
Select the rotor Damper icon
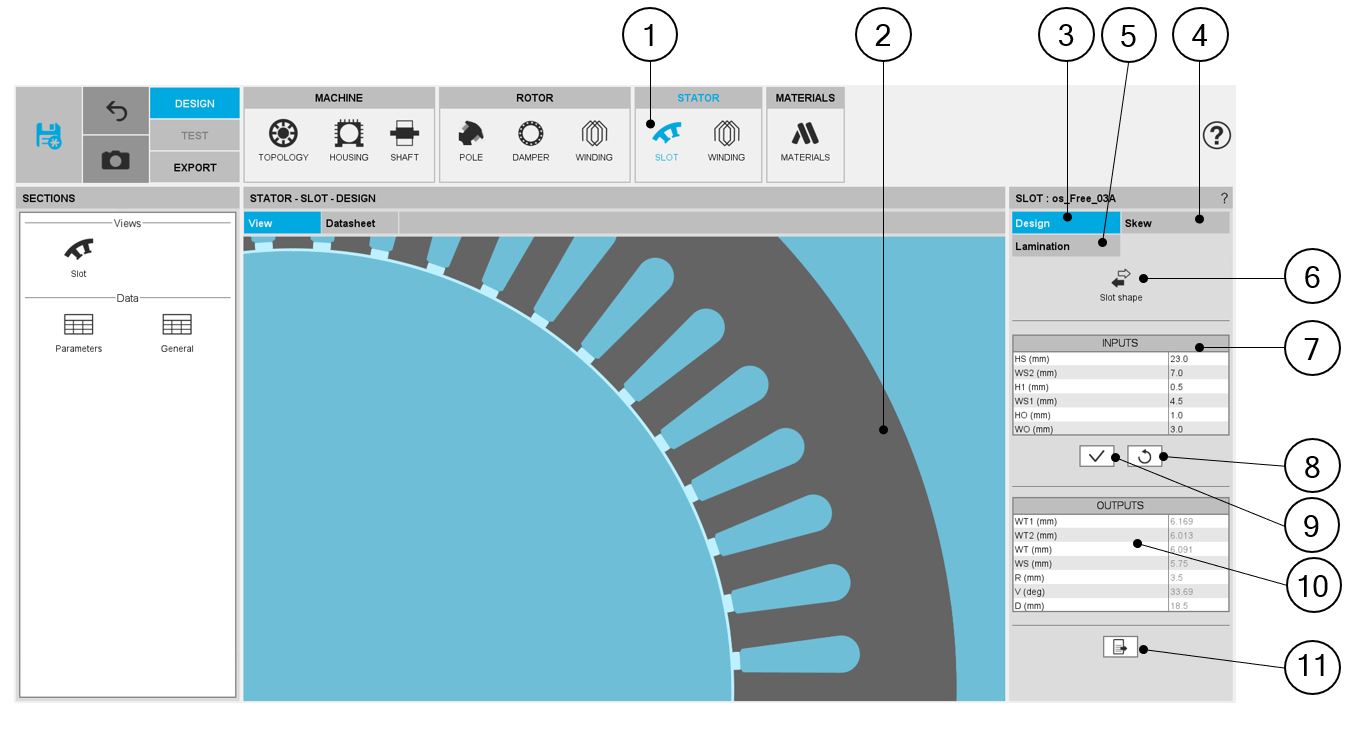530,141
